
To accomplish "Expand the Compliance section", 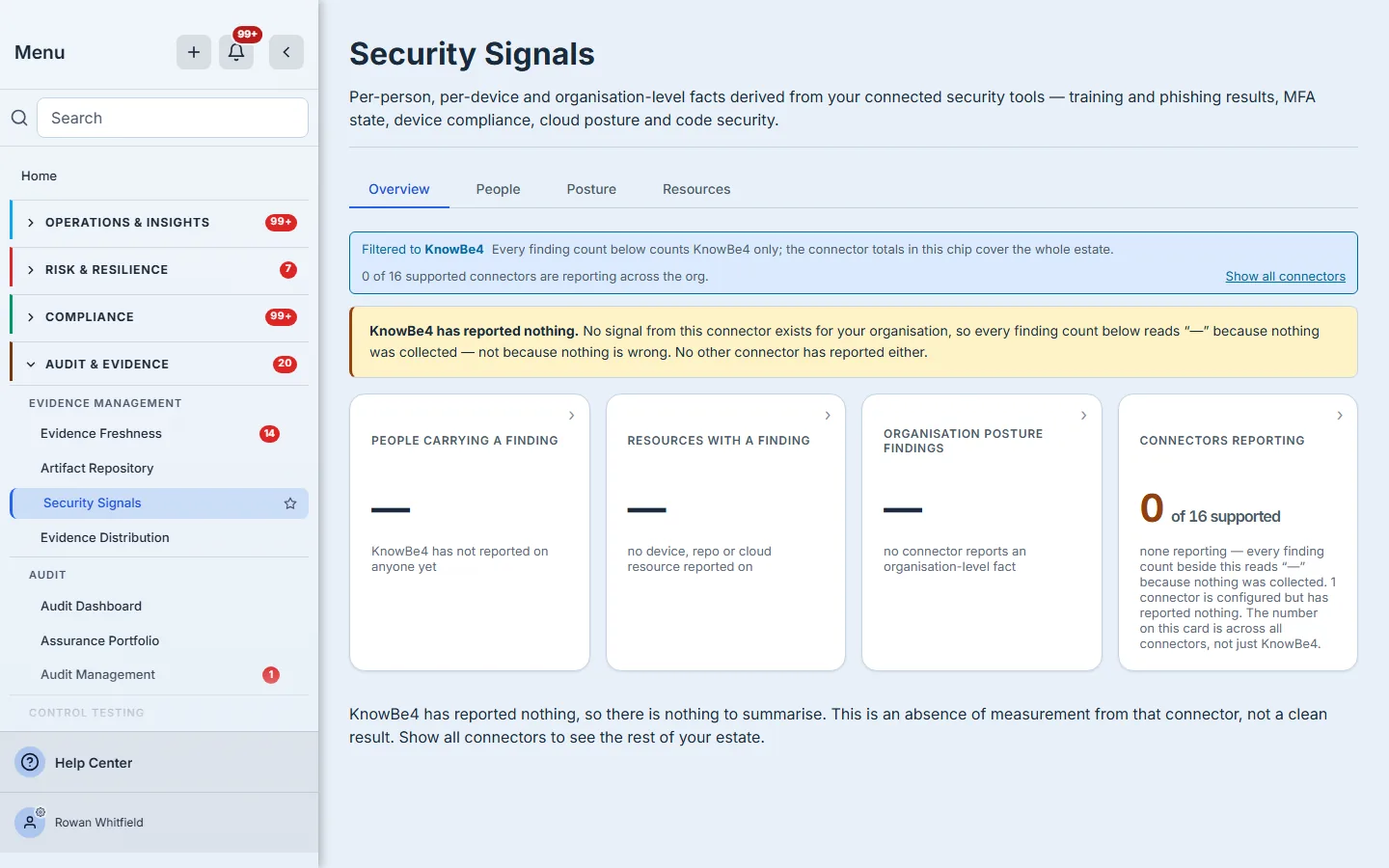I will (x=160, y=317).
